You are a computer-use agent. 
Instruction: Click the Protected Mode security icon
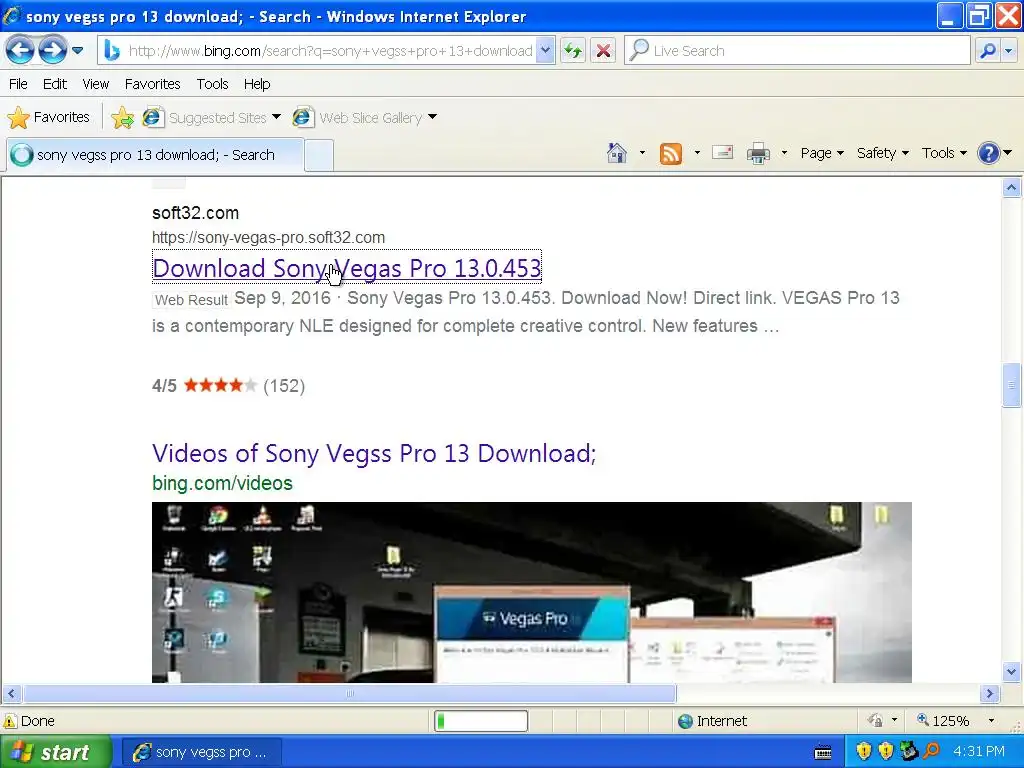point(875,721)
